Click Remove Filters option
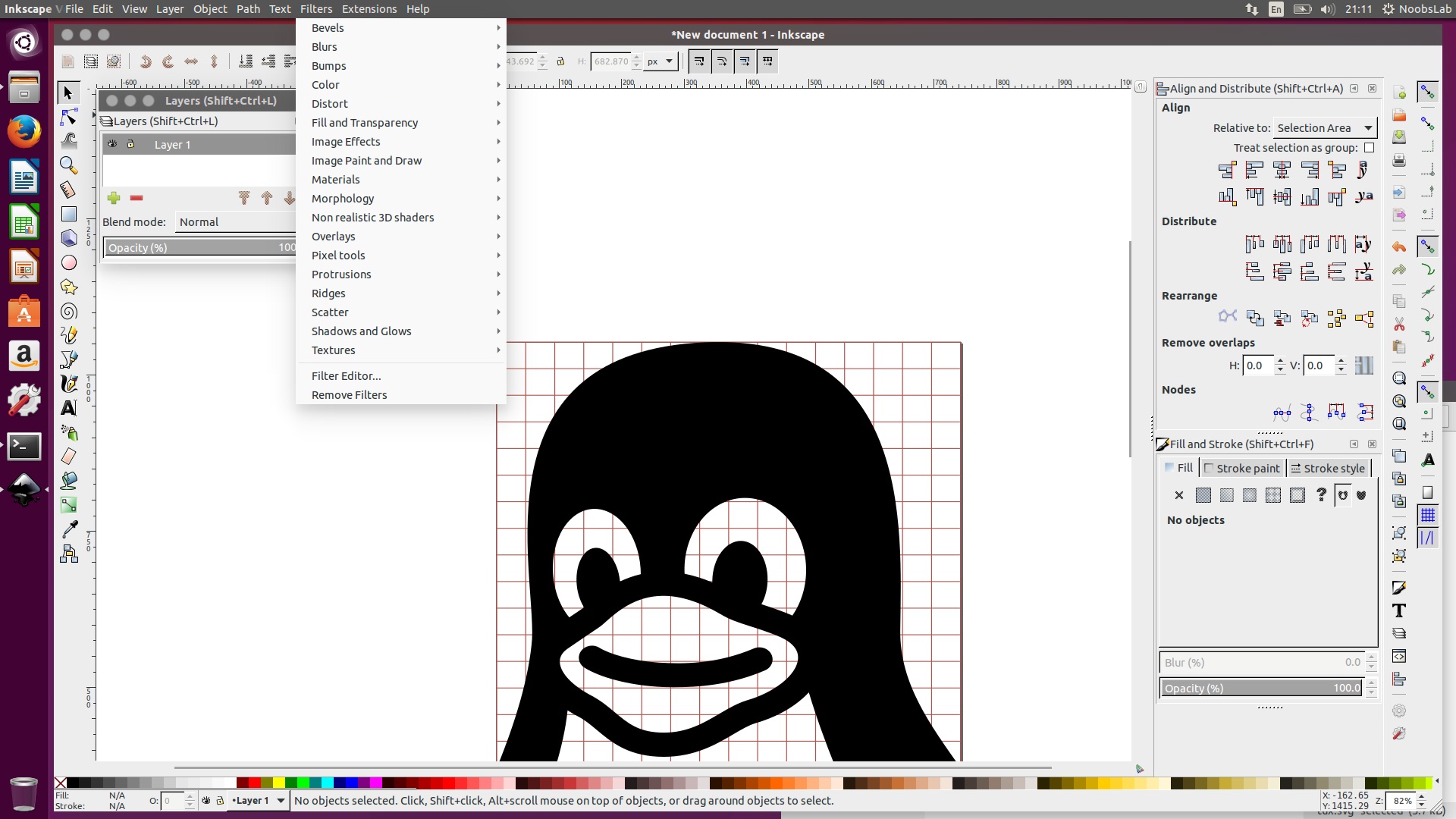Screen dimensions: 1456x819 (349, 394)
